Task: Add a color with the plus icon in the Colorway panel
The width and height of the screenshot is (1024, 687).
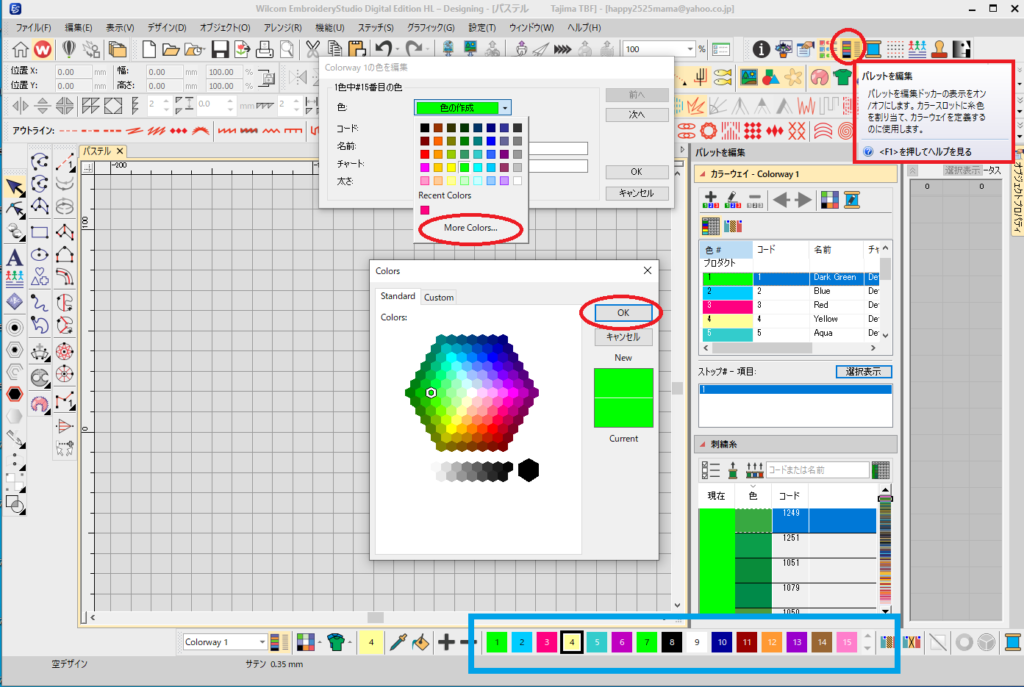Action: point(711,200)
